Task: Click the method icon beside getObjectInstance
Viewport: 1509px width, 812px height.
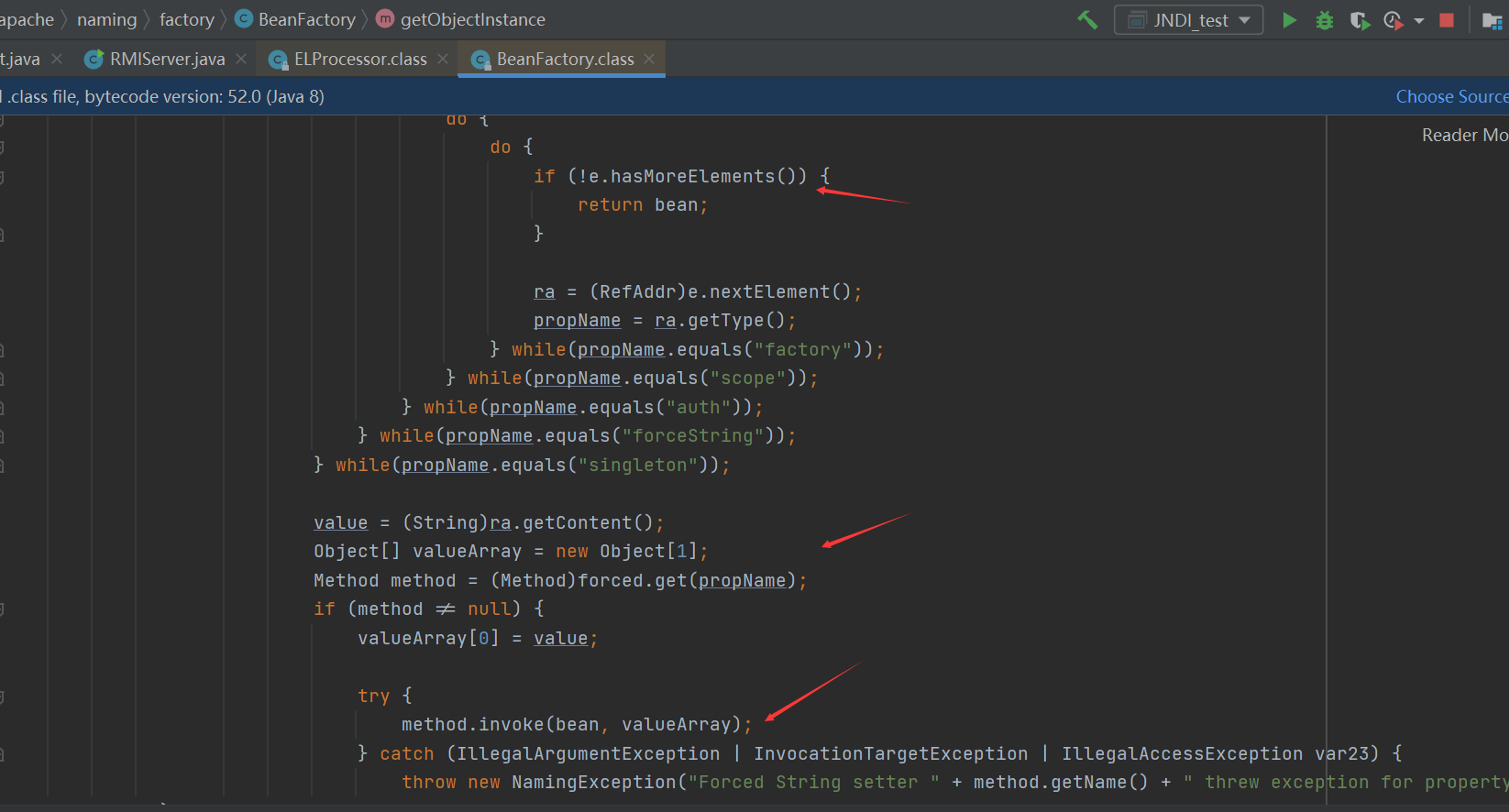Action: click(386, 19)
